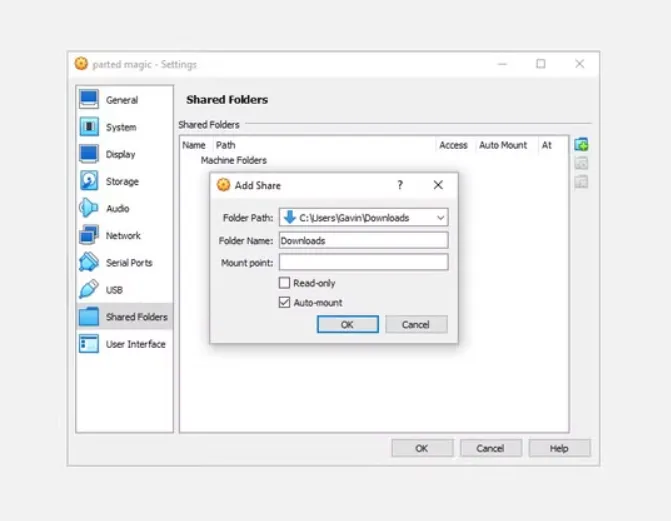The height and width of the screenshot is (521, 671).
Task: Open the Serial Ports category
Action: coord(128,263)
